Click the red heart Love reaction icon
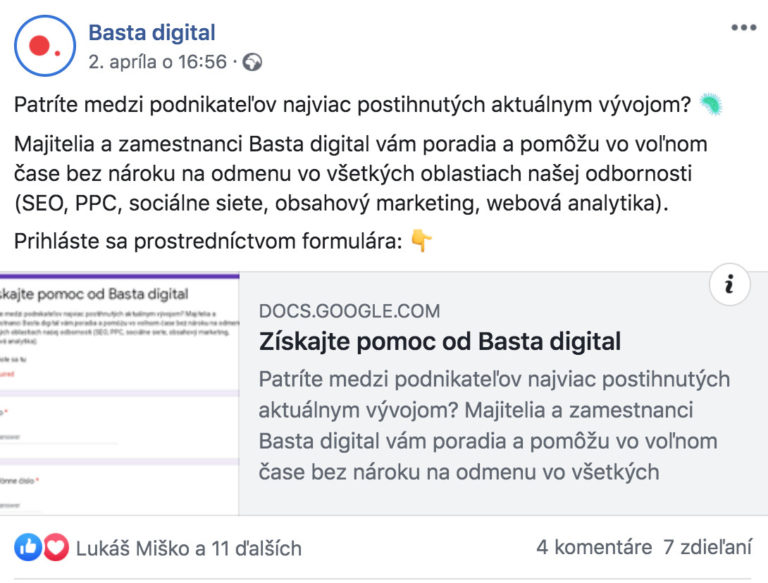This screenshot has height=583, width=768. (x=55, y=547)
